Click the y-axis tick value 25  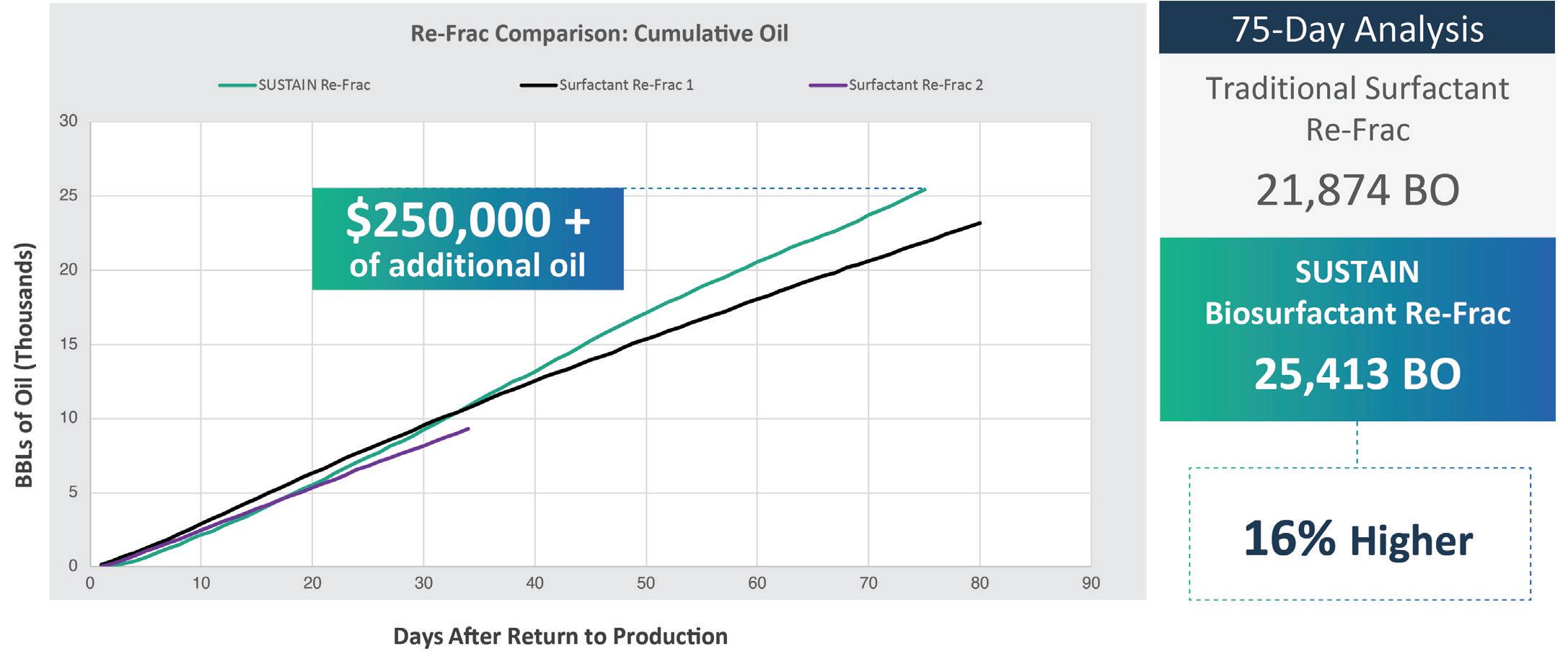click(69, 195)
